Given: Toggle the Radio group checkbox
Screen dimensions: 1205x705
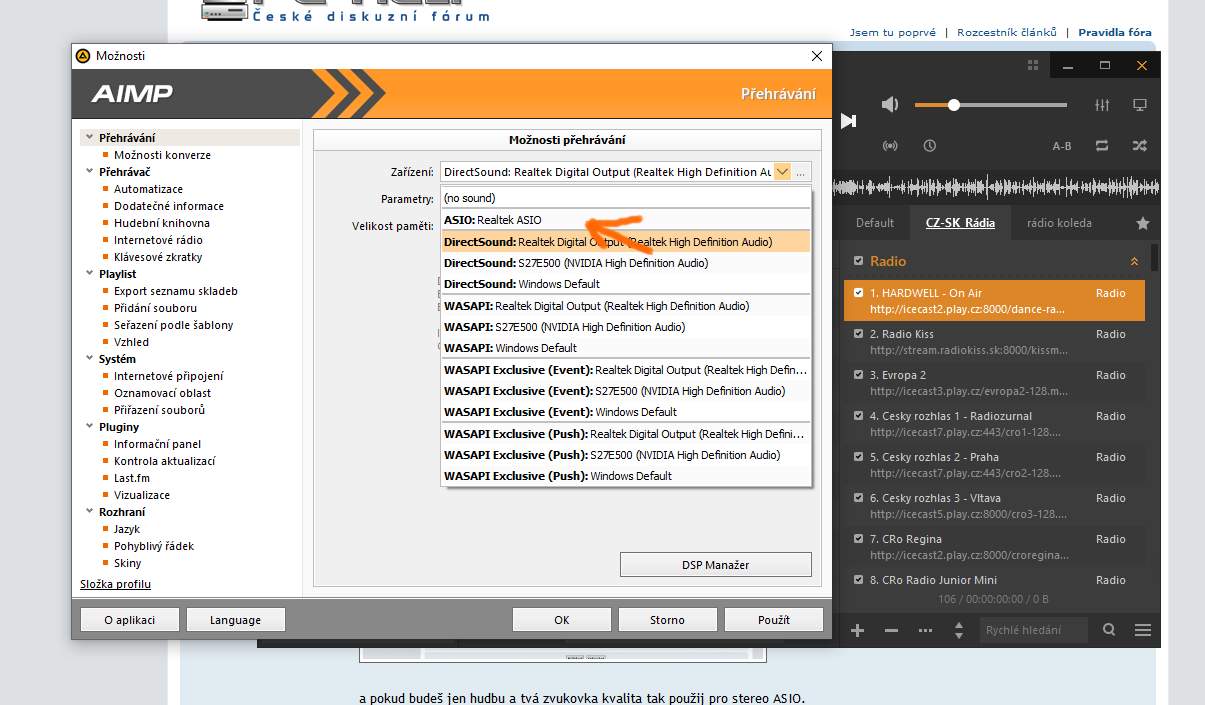Looking at the screenshot, I should pos(858,261).
